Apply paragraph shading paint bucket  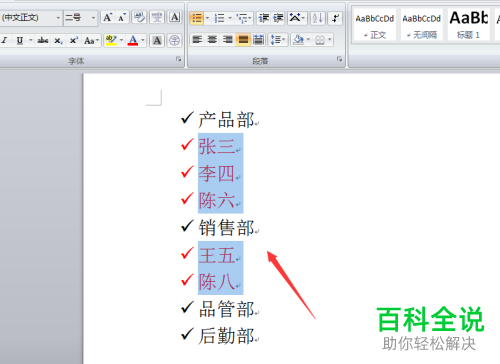coord(298,40)
